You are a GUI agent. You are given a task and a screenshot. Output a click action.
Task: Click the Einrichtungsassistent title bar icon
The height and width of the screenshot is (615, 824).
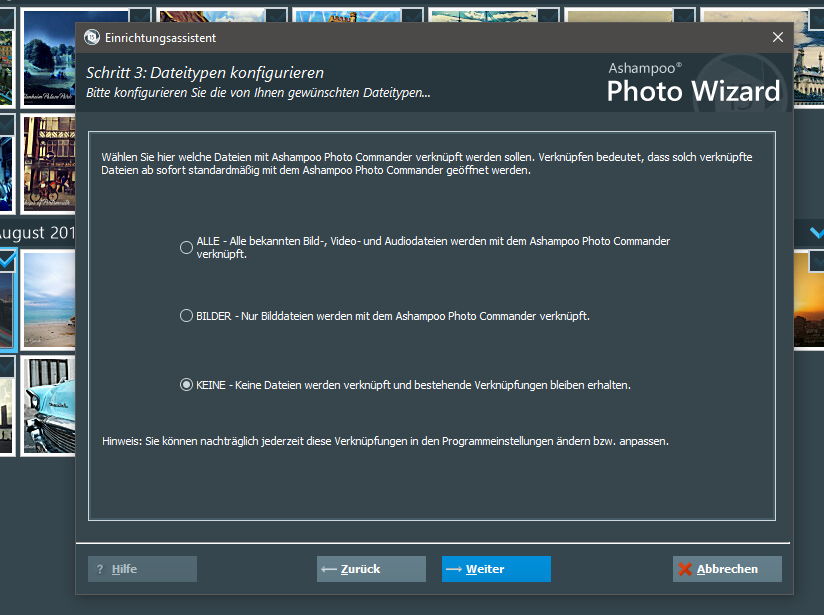click(x=92, y=38)
